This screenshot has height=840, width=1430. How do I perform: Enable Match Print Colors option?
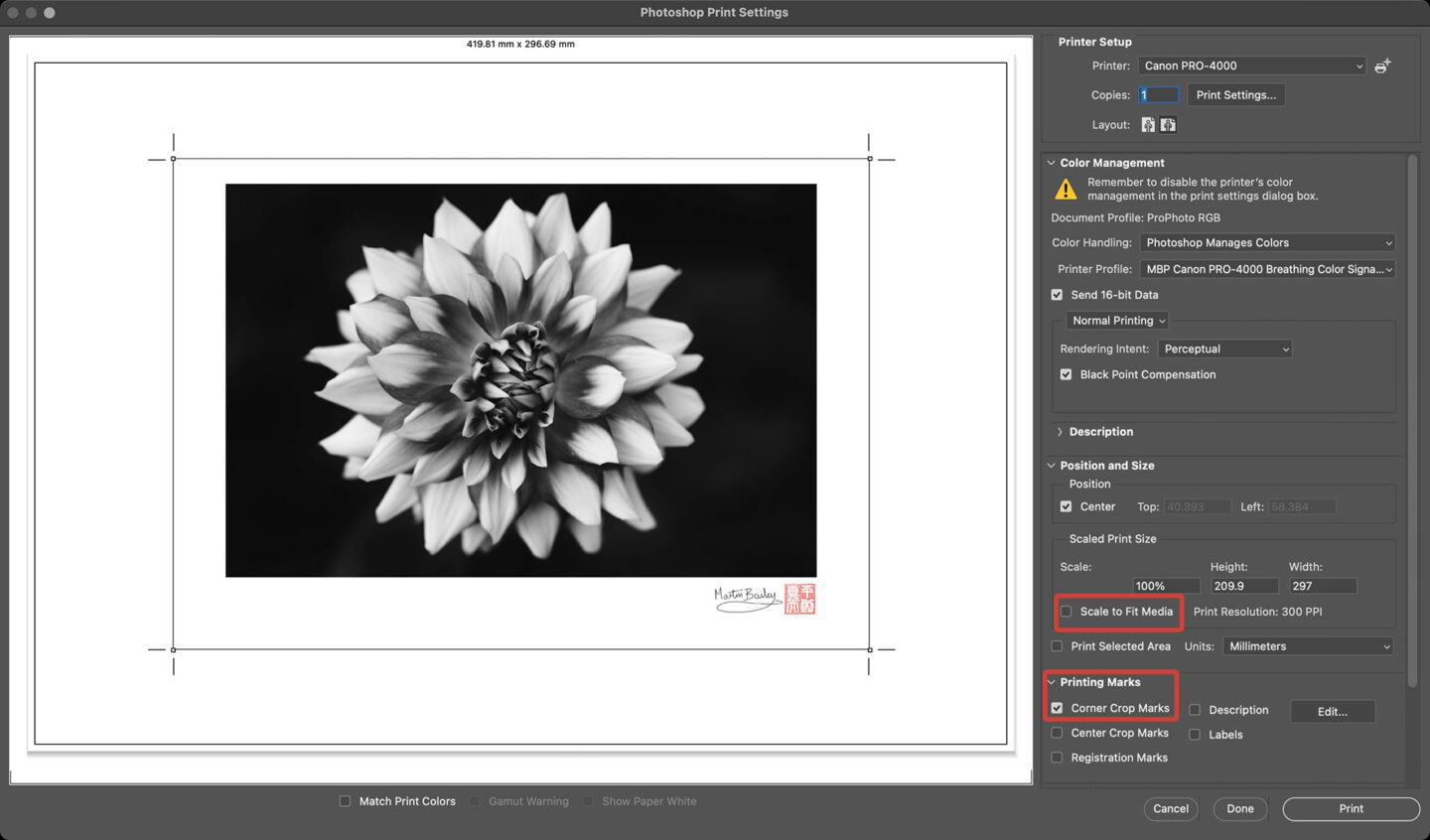click(x=346, y=801)
